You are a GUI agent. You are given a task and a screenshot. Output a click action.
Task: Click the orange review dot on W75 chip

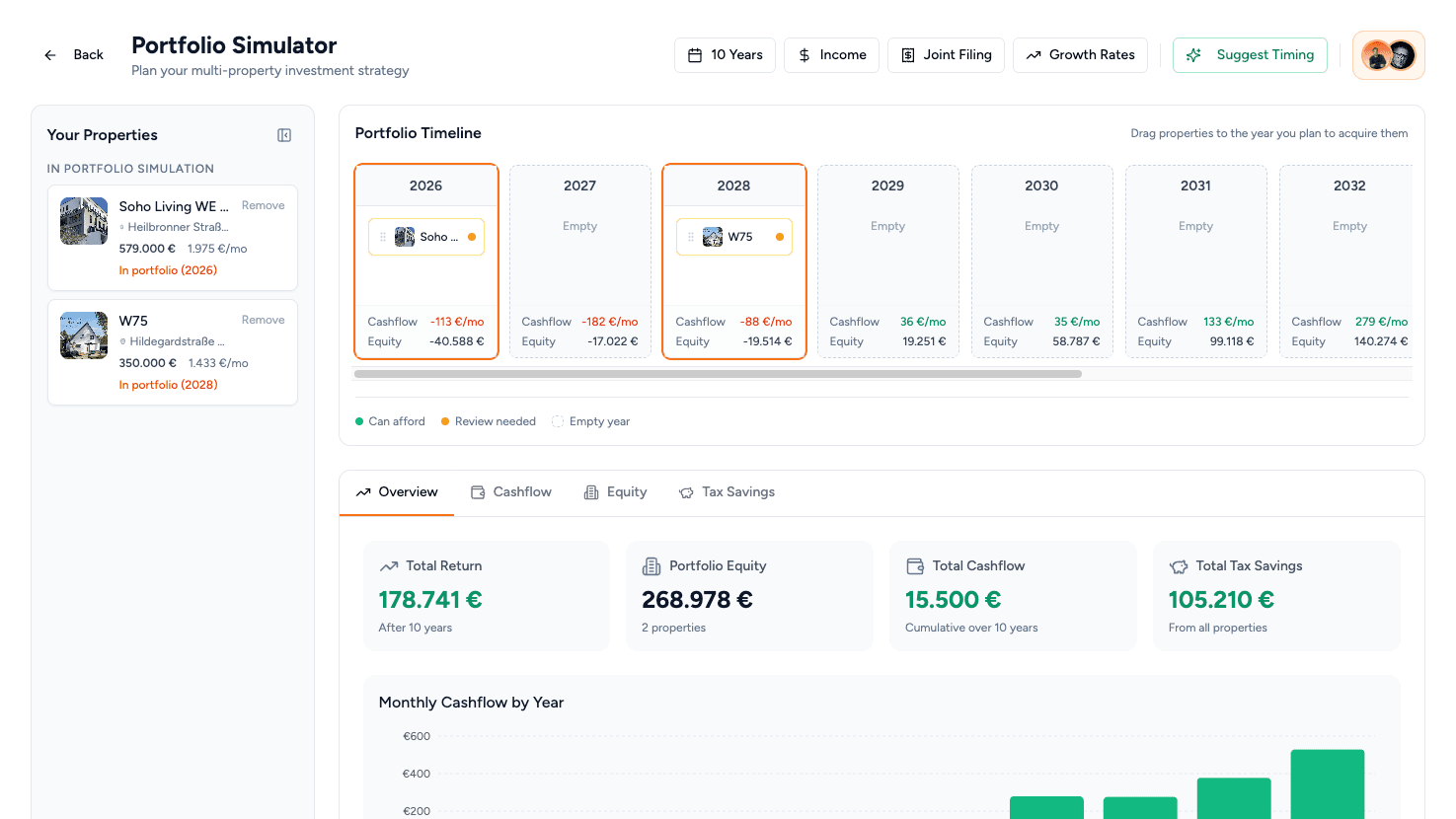[780, 237]
